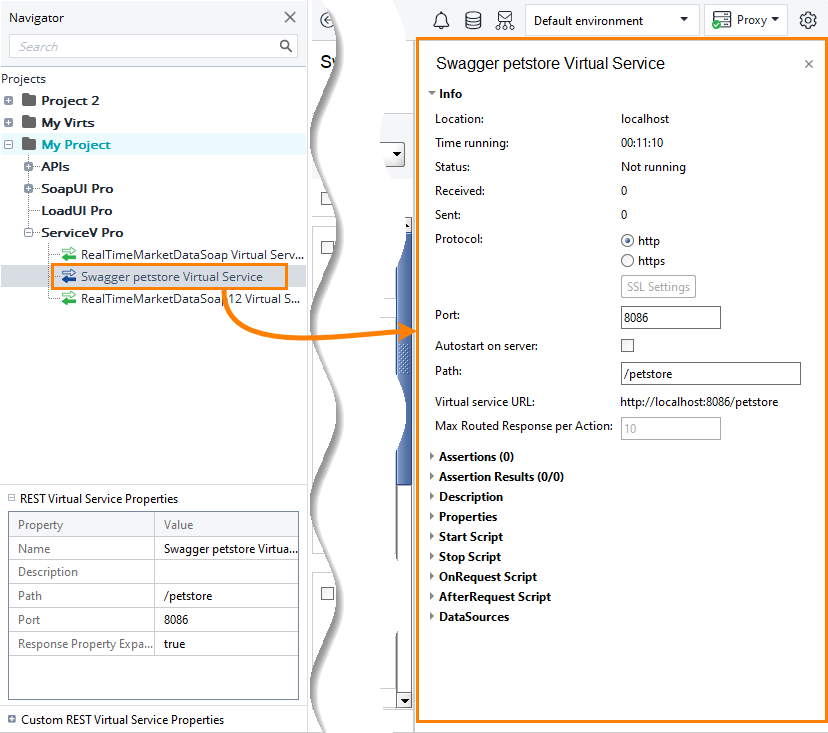Expand the AfterRequest Script section
828x733 pixels.
coord(432,597)
